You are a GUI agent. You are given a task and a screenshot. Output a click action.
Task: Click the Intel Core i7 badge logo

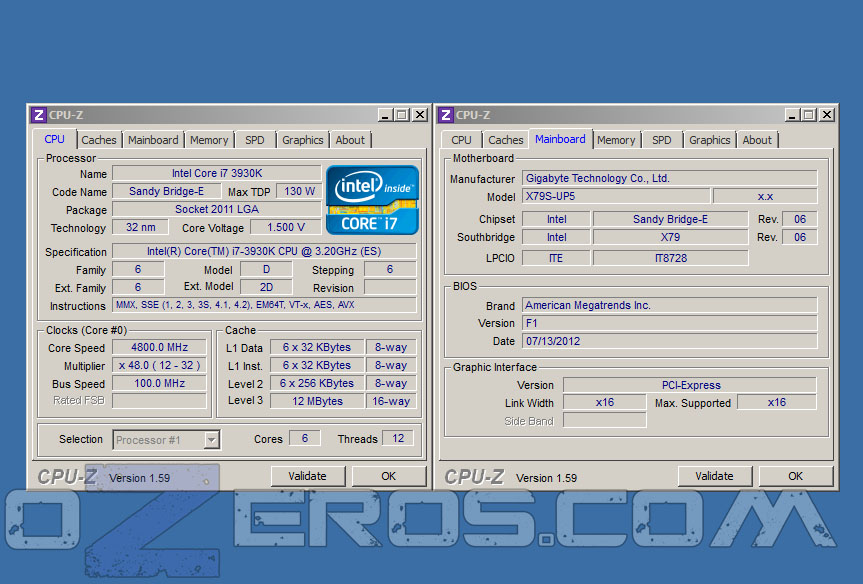click(373, 200)
